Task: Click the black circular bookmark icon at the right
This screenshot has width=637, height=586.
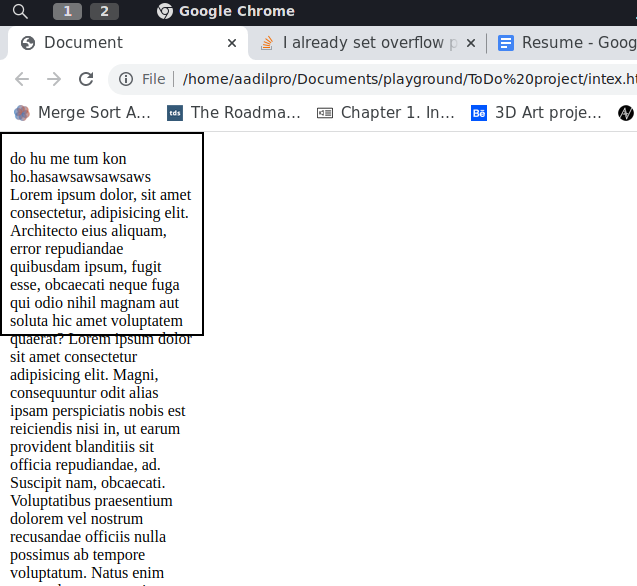Action: 626,113
